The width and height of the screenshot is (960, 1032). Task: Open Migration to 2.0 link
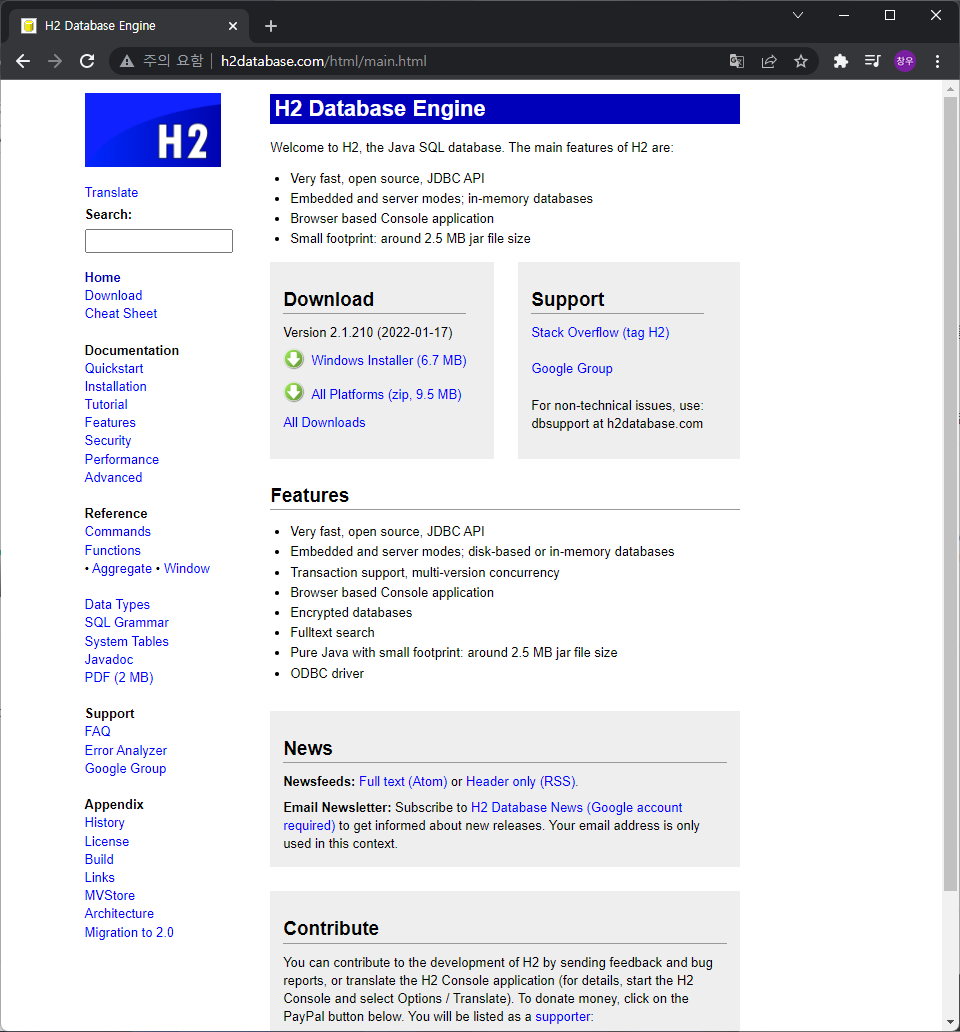click(x=129, y=932)
